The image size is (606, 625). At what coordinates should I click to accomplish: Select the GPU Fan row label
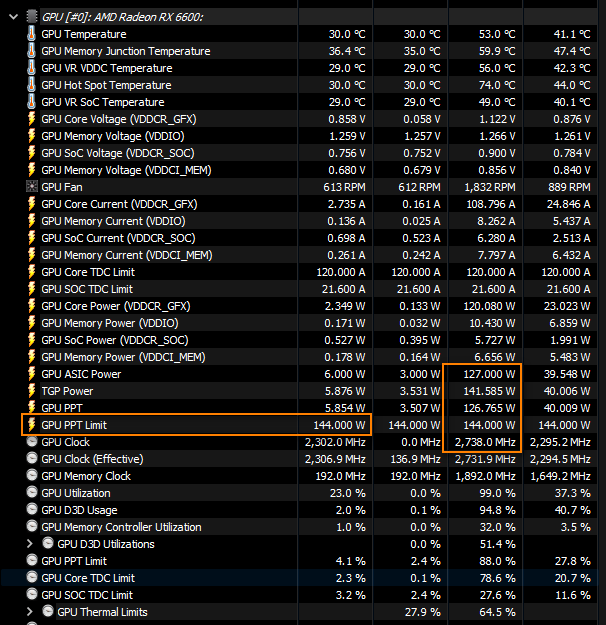tap(62, 187)
